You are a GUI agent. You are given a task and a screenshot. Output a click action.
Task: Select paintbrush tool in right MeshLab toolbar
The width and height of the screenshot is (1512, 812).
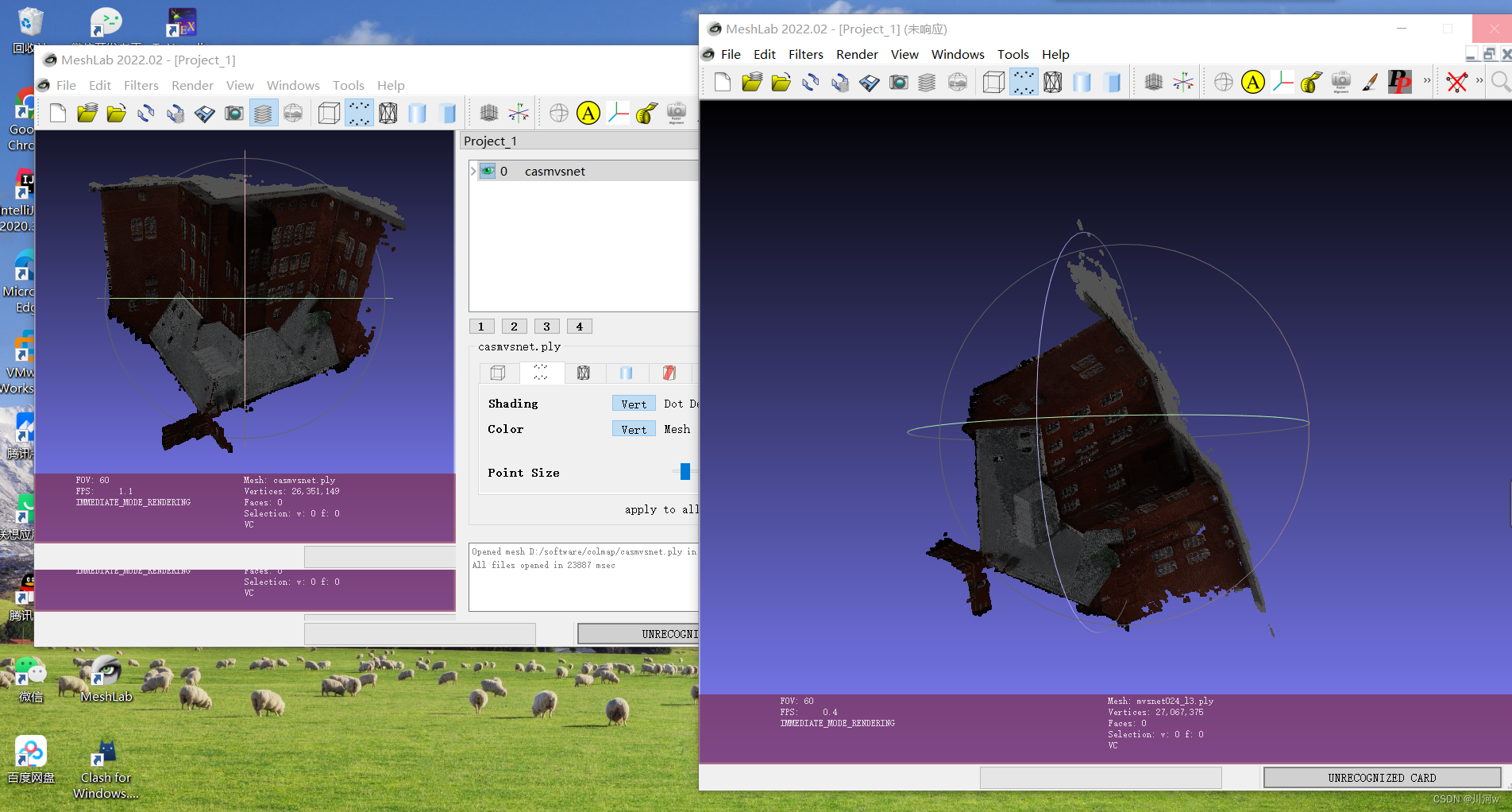click(x=1371, y=82)
